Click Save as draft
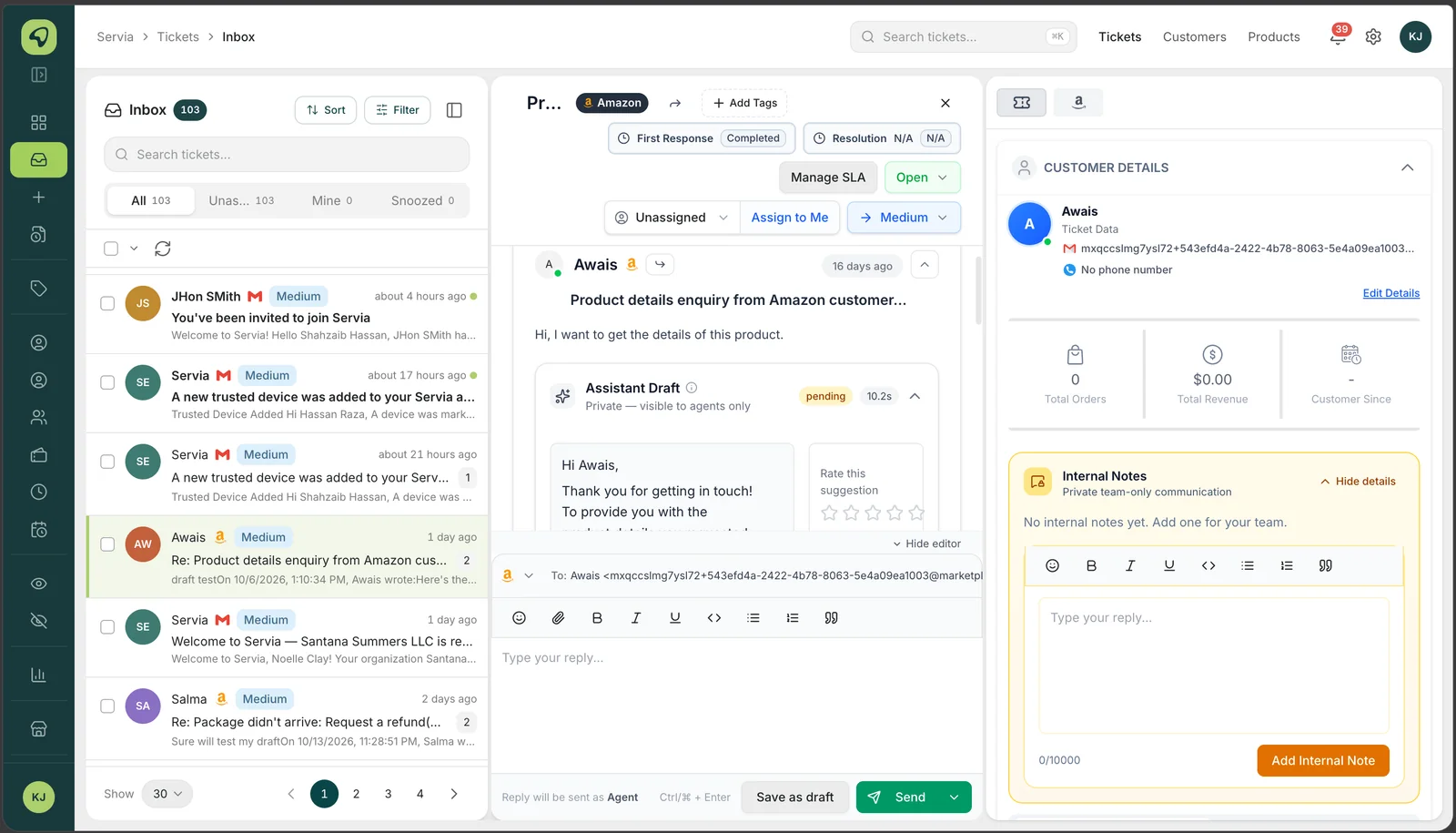This screenshot has height=833, width=1456. point(794,797)
